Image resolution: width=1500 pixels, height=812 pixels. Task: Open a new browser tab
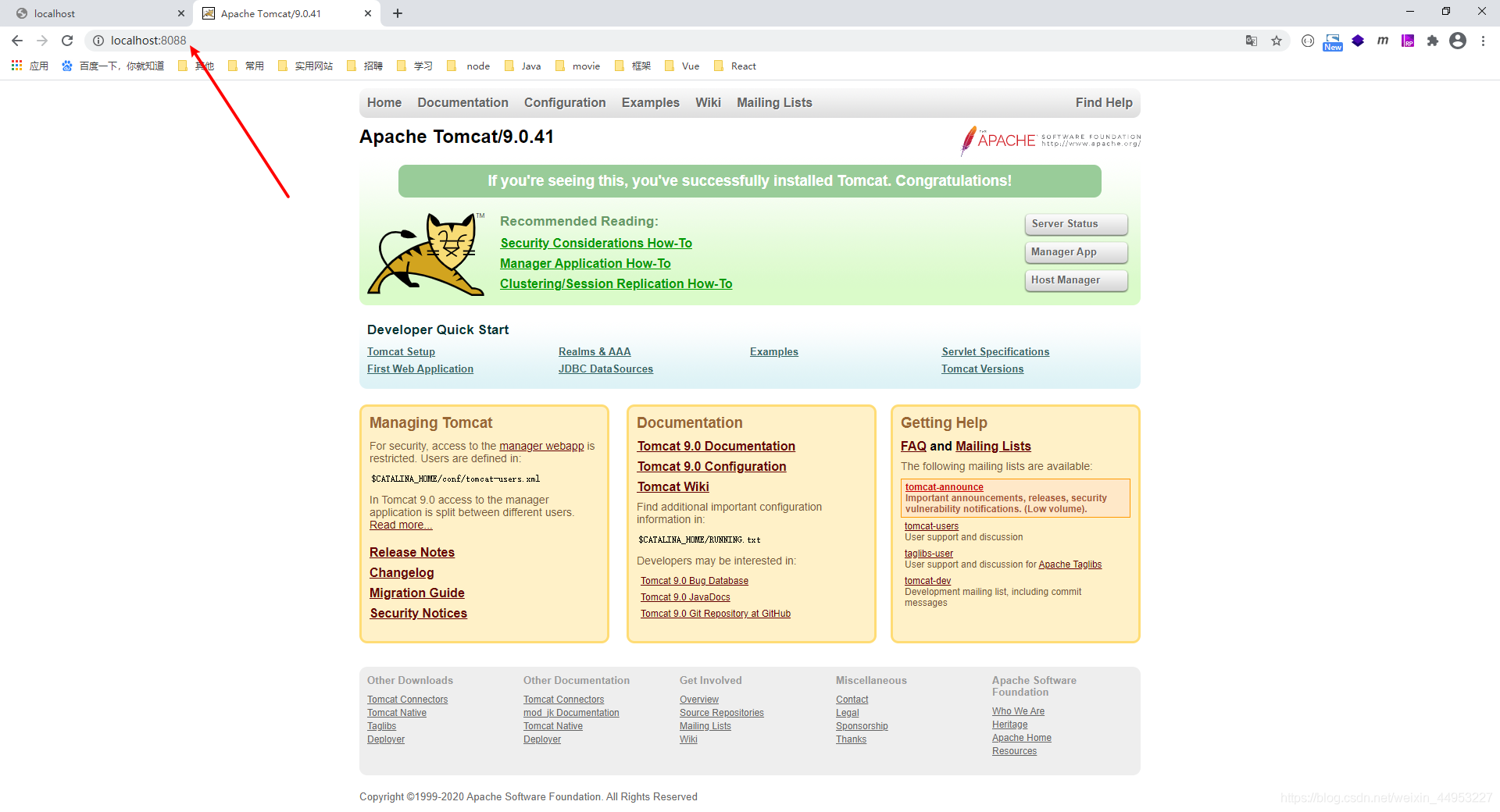point(398,13)
